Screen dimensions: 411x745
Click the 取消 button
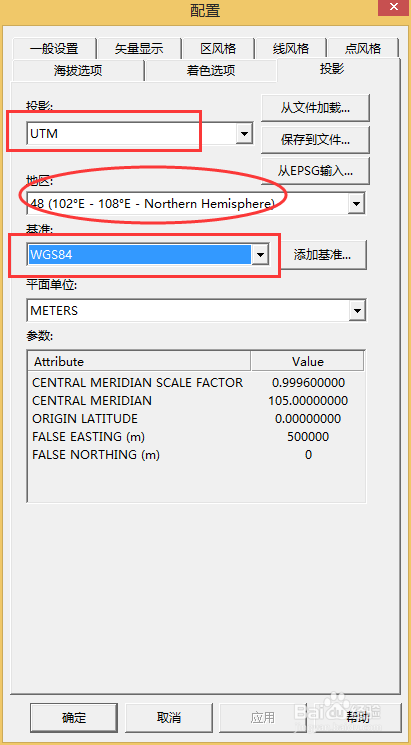pos(169,717)
